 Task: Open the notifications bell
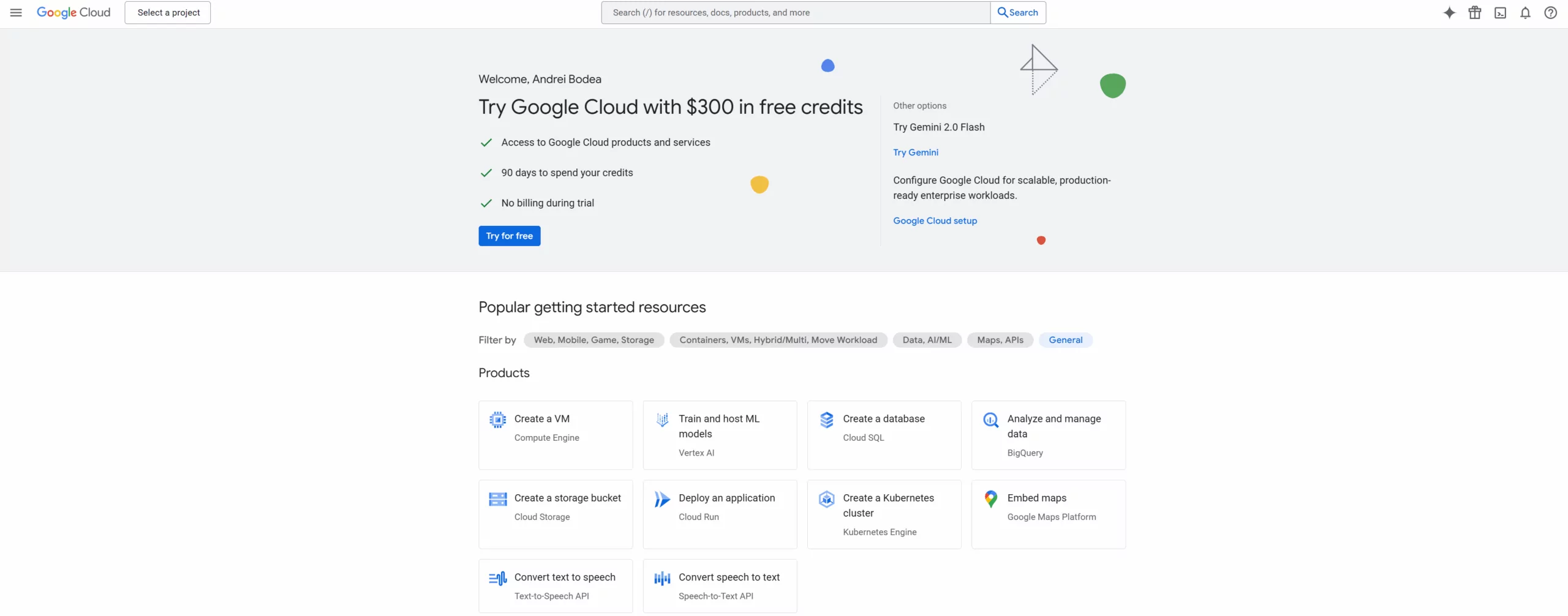point(1525,12)
